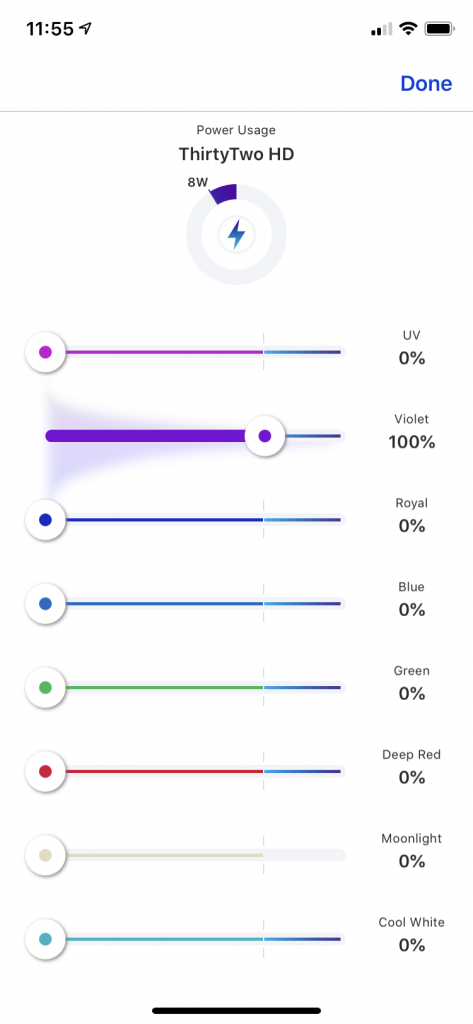The image size is (473, 1024).
Task: Select the Moonlight slider handle
Action: click(x=45, y=856)
